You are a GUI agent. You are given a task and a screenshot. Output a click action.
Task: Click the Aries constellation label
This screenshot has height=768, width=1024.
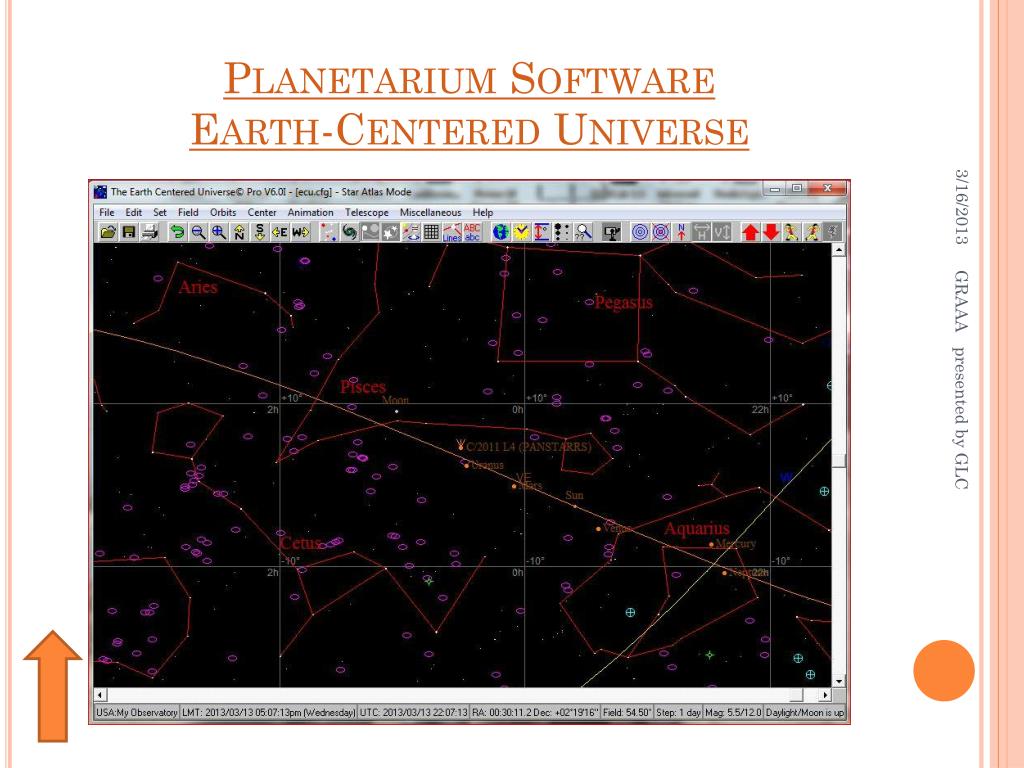198,287
